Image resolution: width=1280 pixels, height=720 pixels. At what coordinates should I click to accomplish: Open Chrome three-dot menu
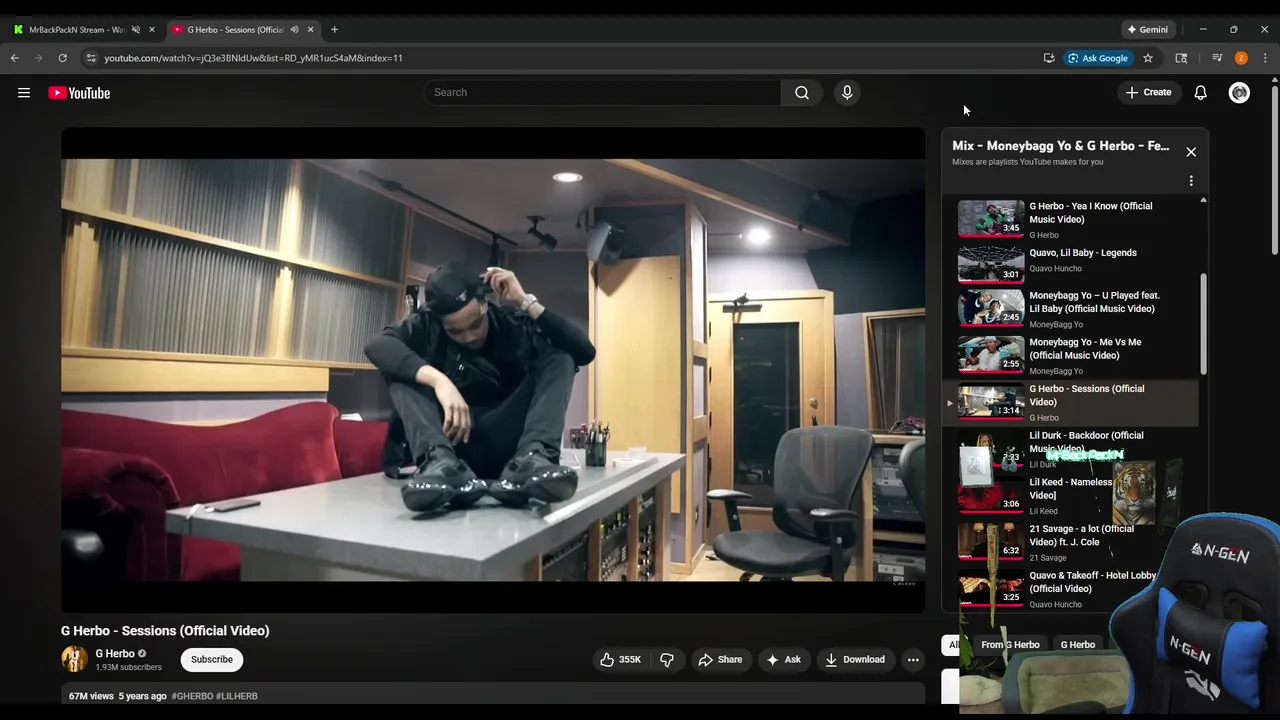[1265, 58]
